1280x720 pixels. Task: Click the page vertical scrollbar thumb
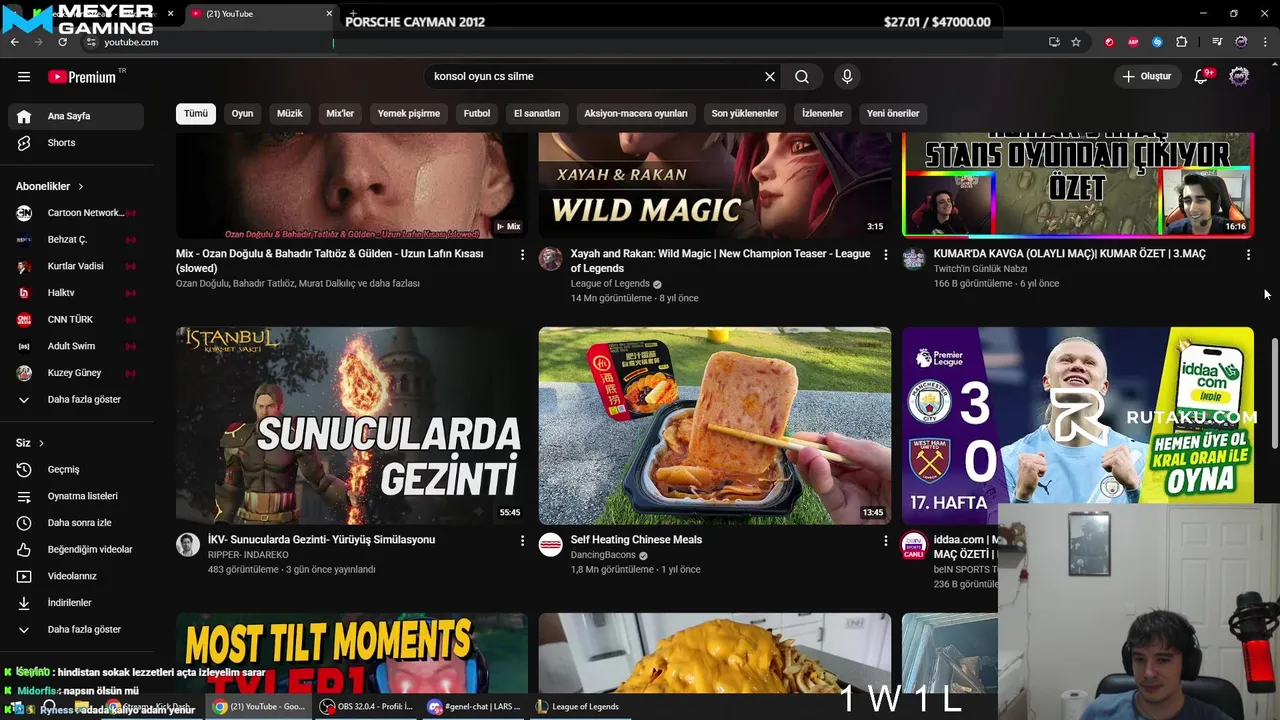[x=1274, y=393]
